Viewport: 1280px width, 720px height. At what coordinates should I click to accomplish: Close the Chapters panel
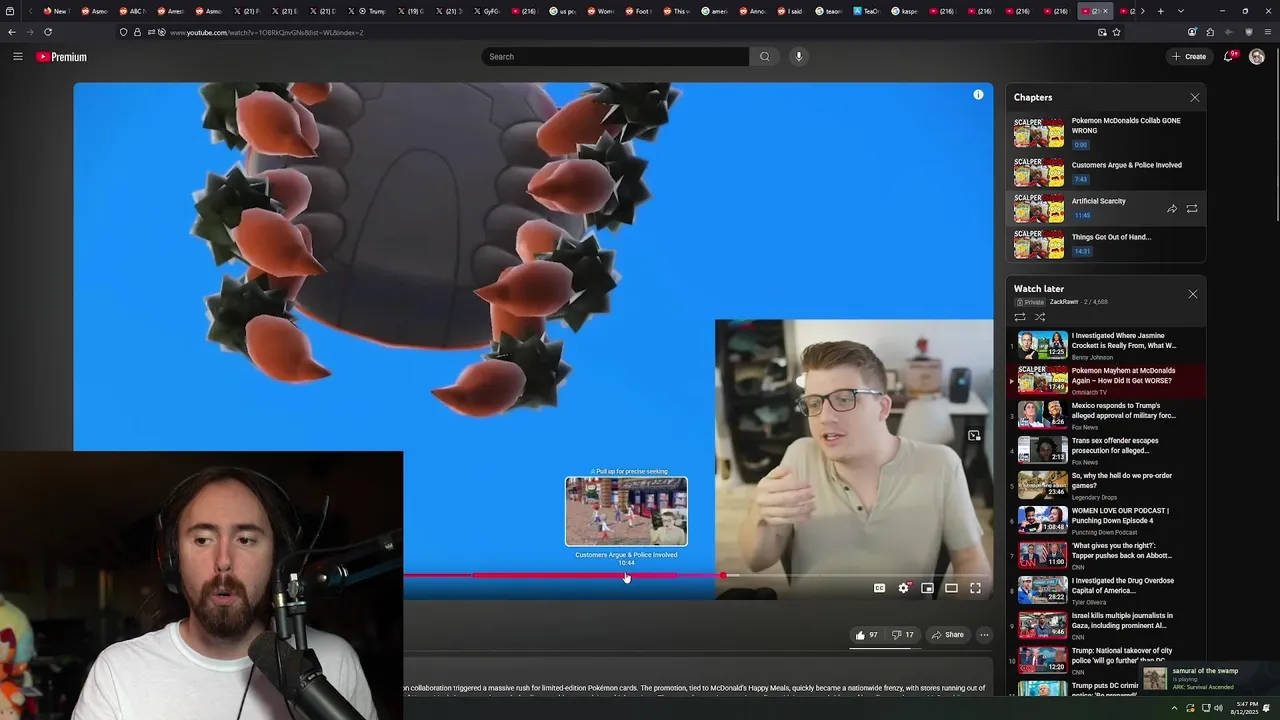click(1194, 98)
